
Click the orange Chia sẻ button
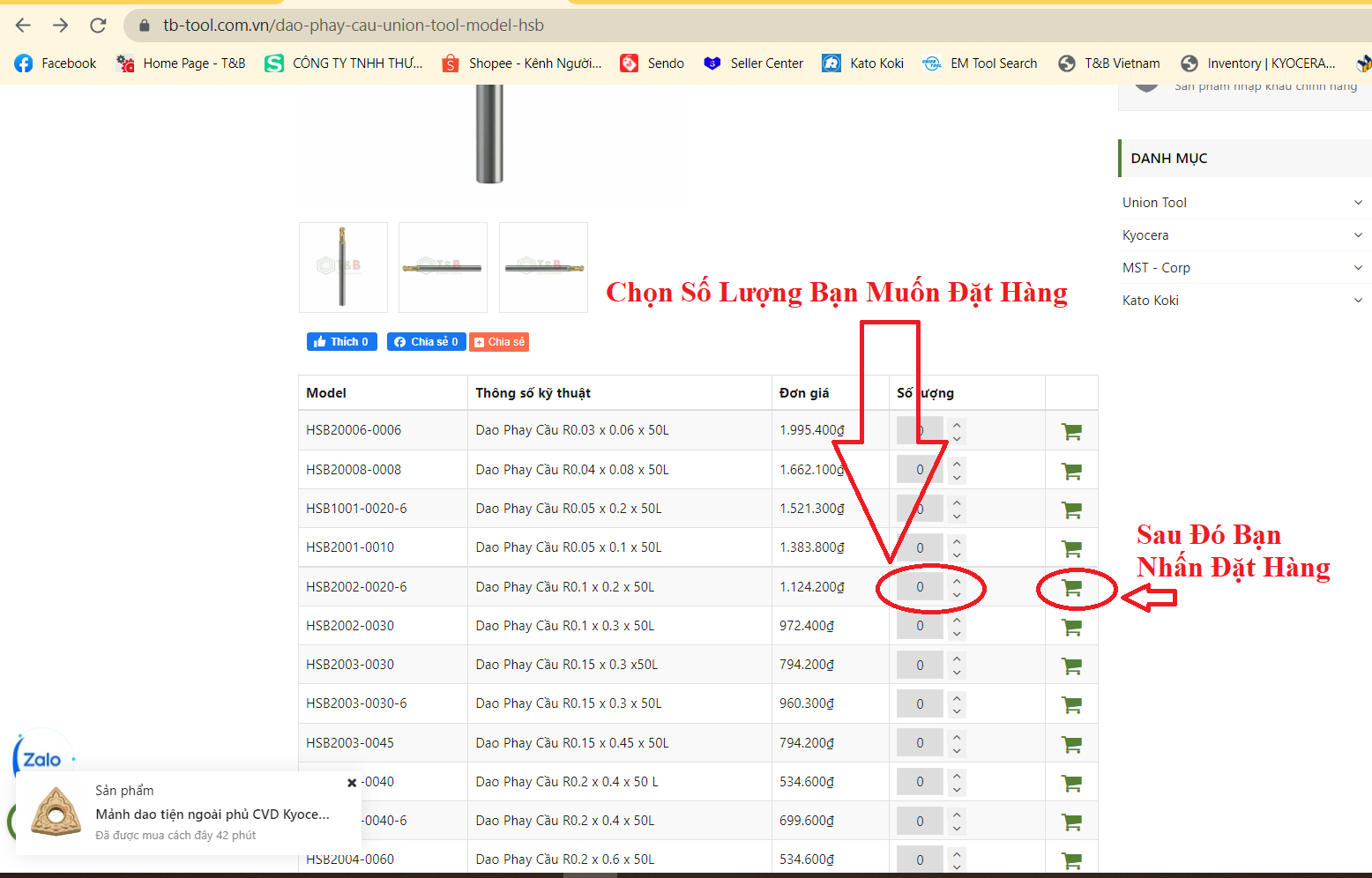[499, 342]
